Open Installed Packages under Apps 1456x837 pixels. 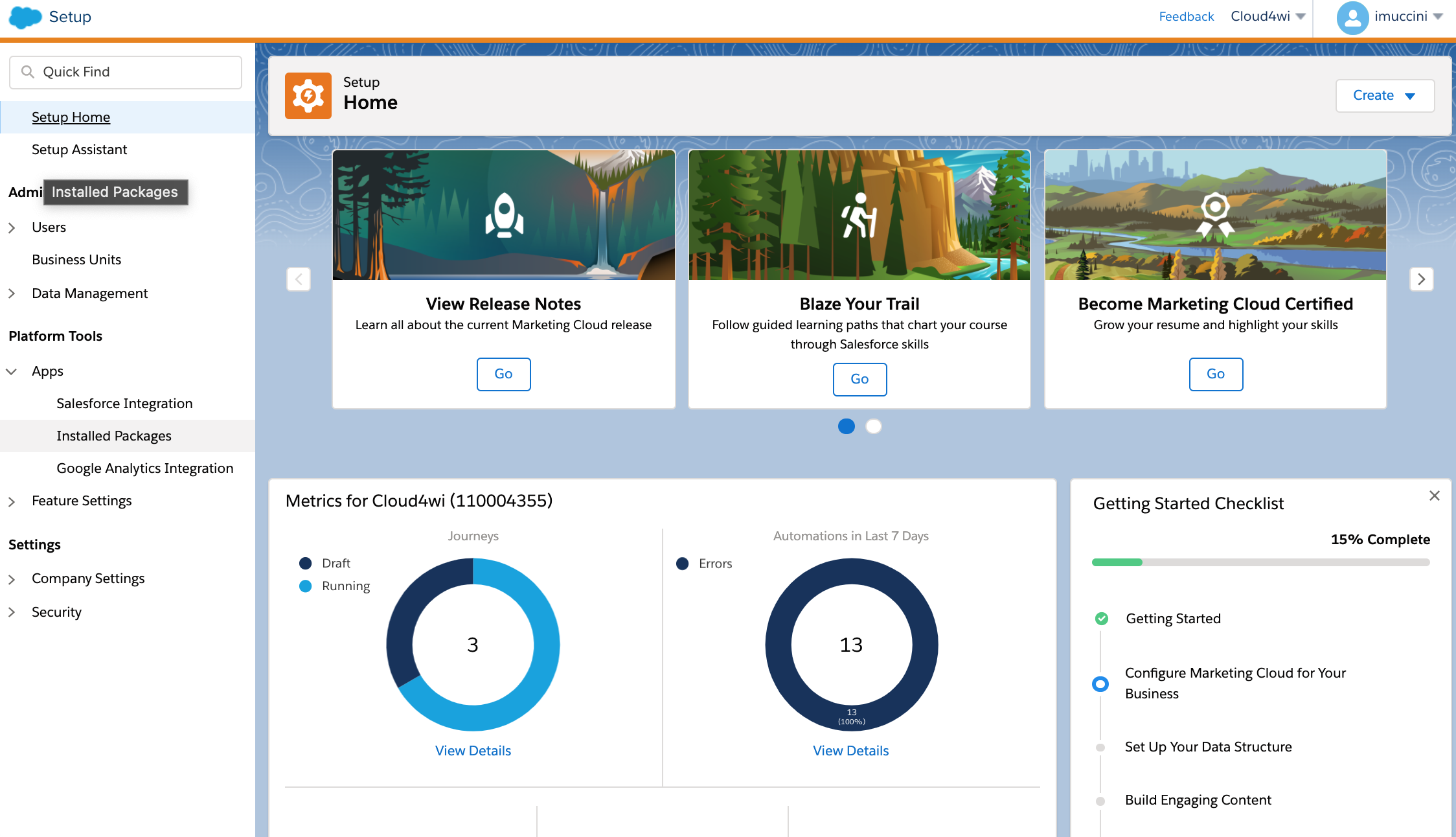128,436
